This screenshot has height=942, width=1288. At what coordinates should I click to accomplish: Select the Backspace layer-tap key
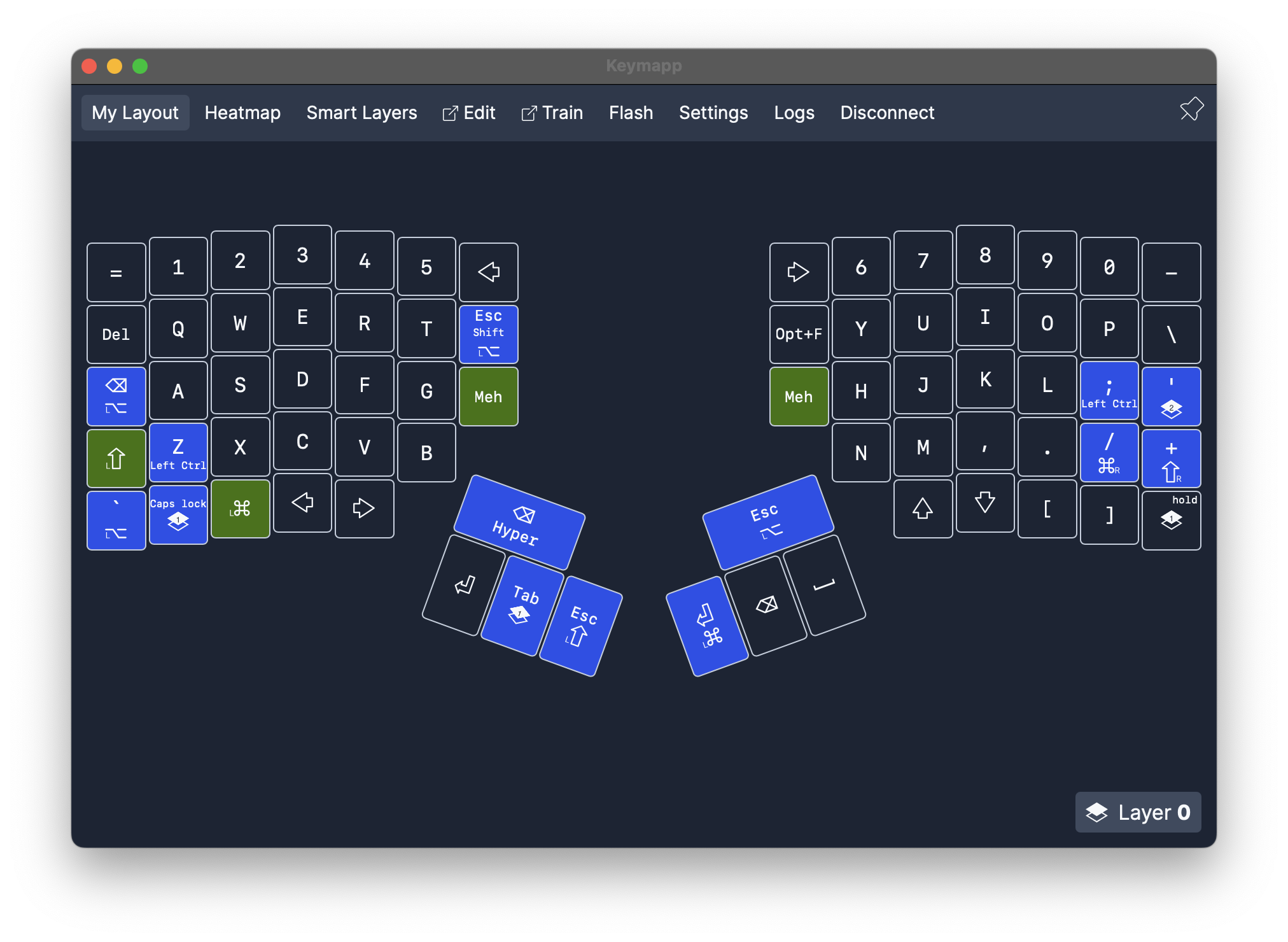click(x=116, y=396)
